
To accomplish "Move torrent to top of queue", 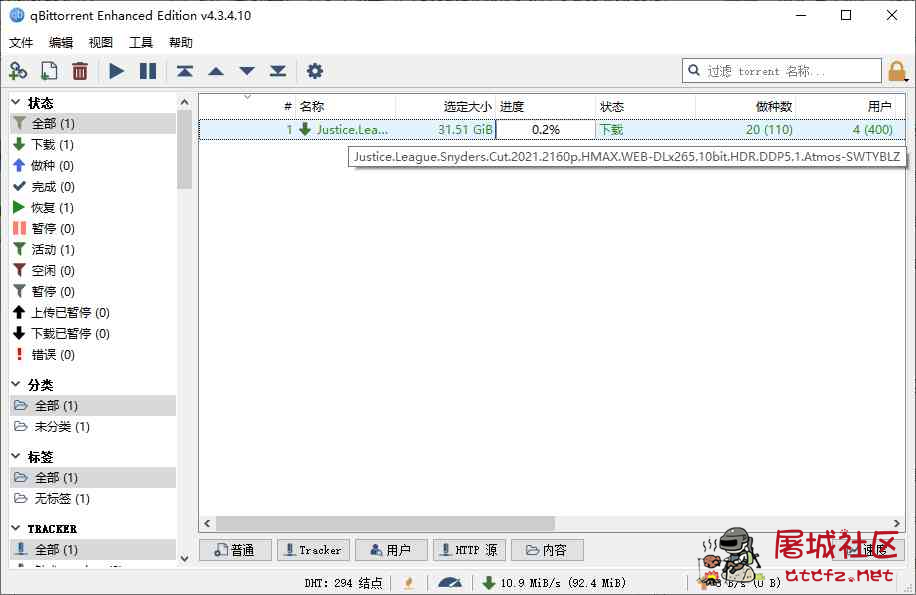I will (185, 71).
